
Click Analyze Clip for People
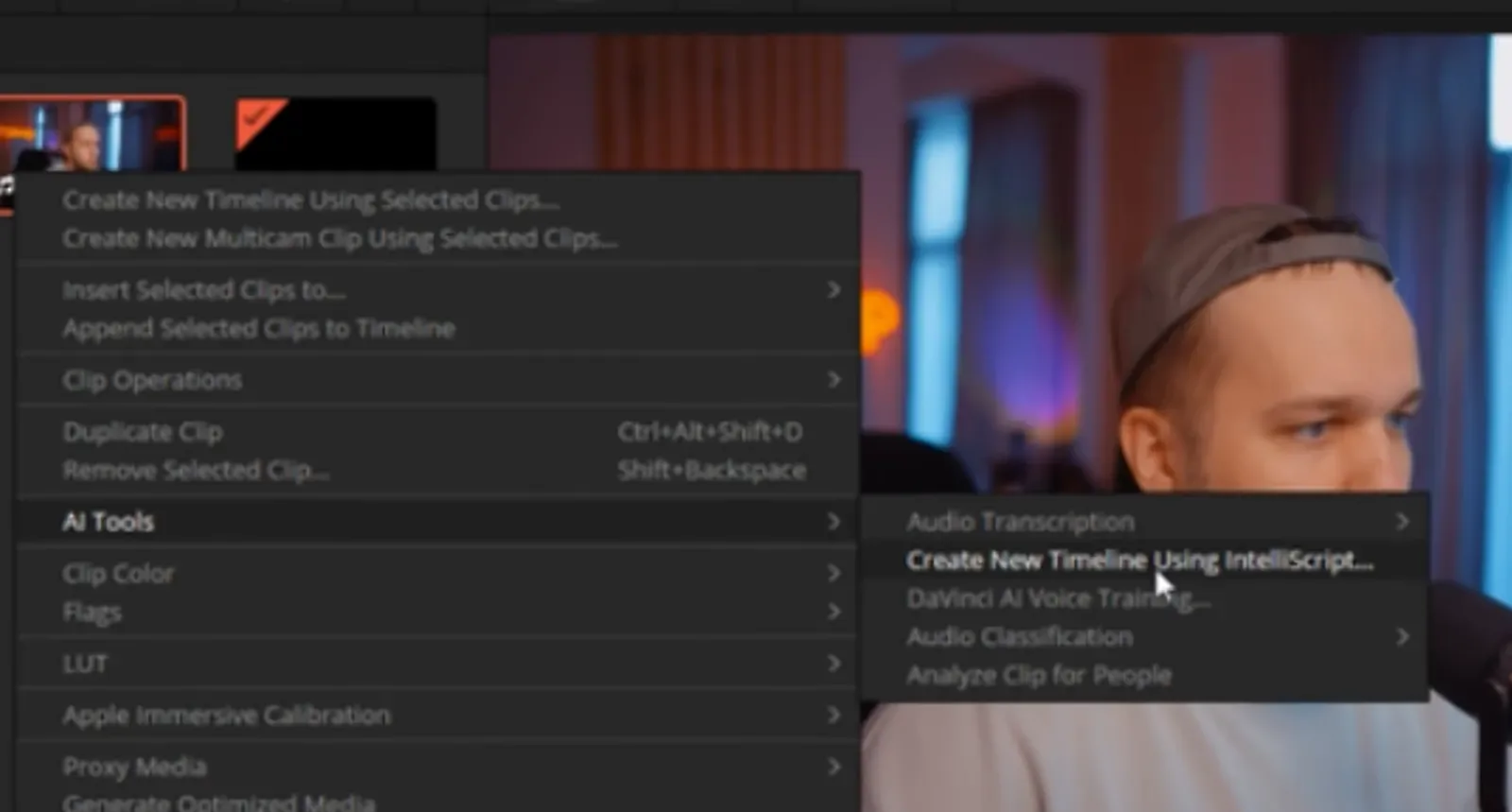[1144, 675]
